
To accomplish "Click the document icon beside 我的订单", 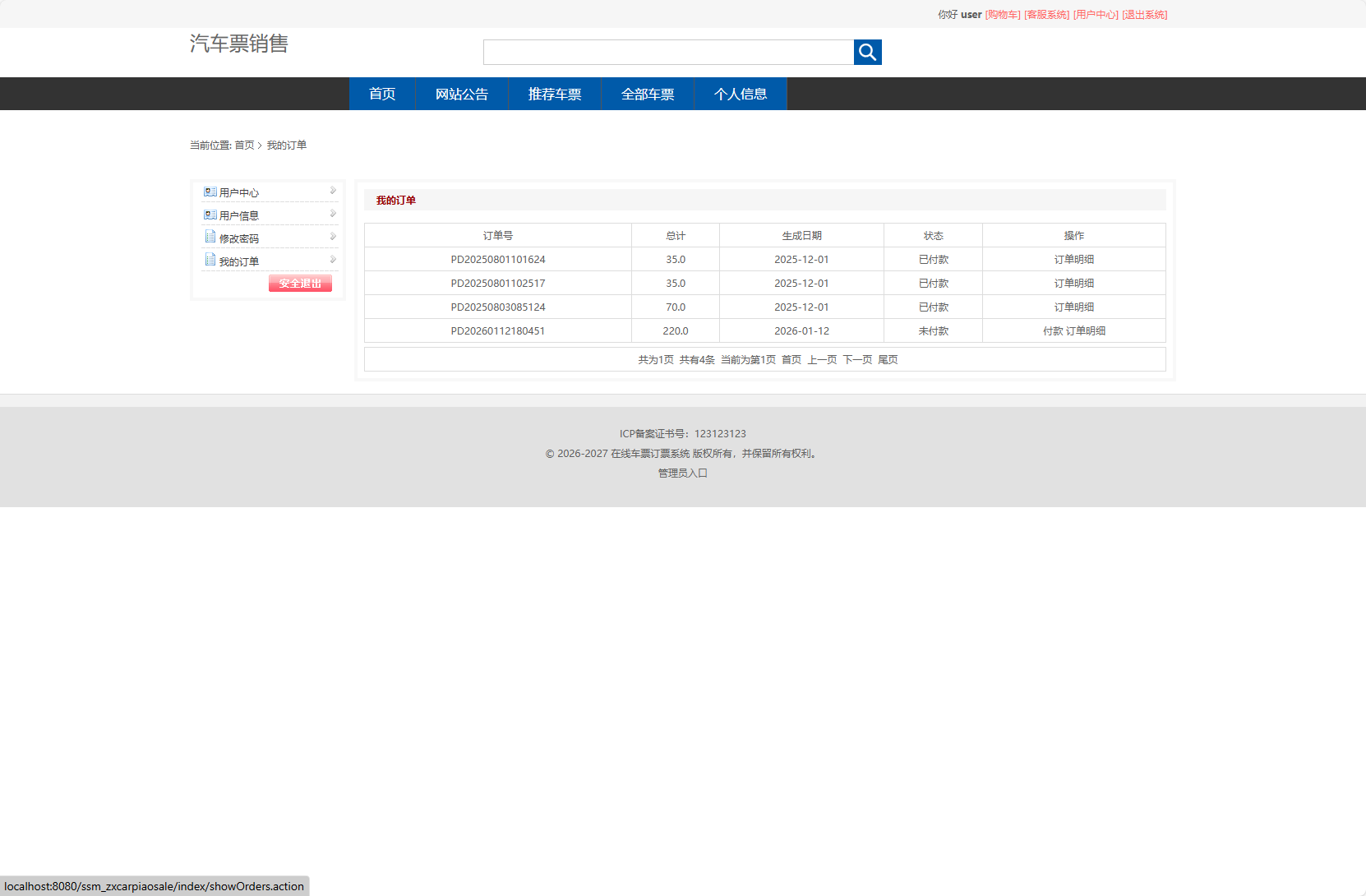I will tap(210, 261).
